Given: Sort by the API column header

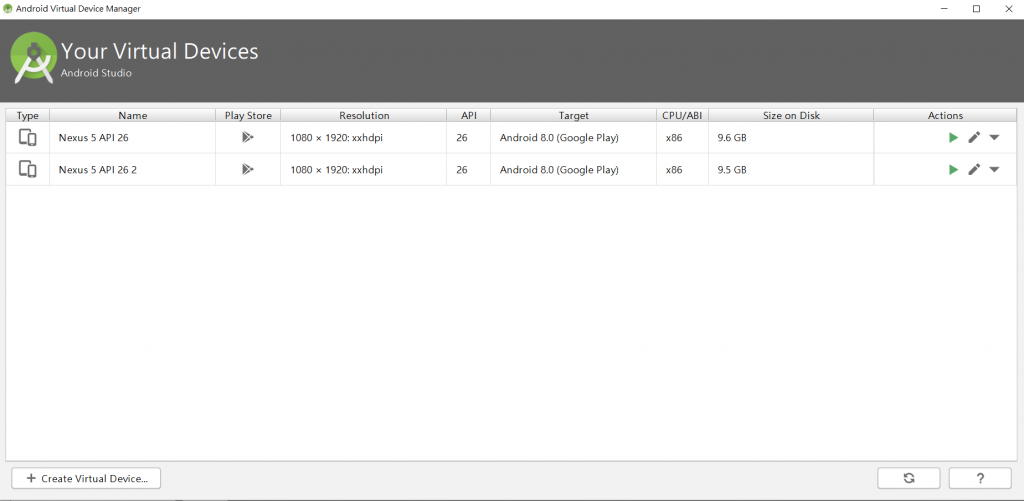Looking at the screenshot, I should tap(469, 116).
